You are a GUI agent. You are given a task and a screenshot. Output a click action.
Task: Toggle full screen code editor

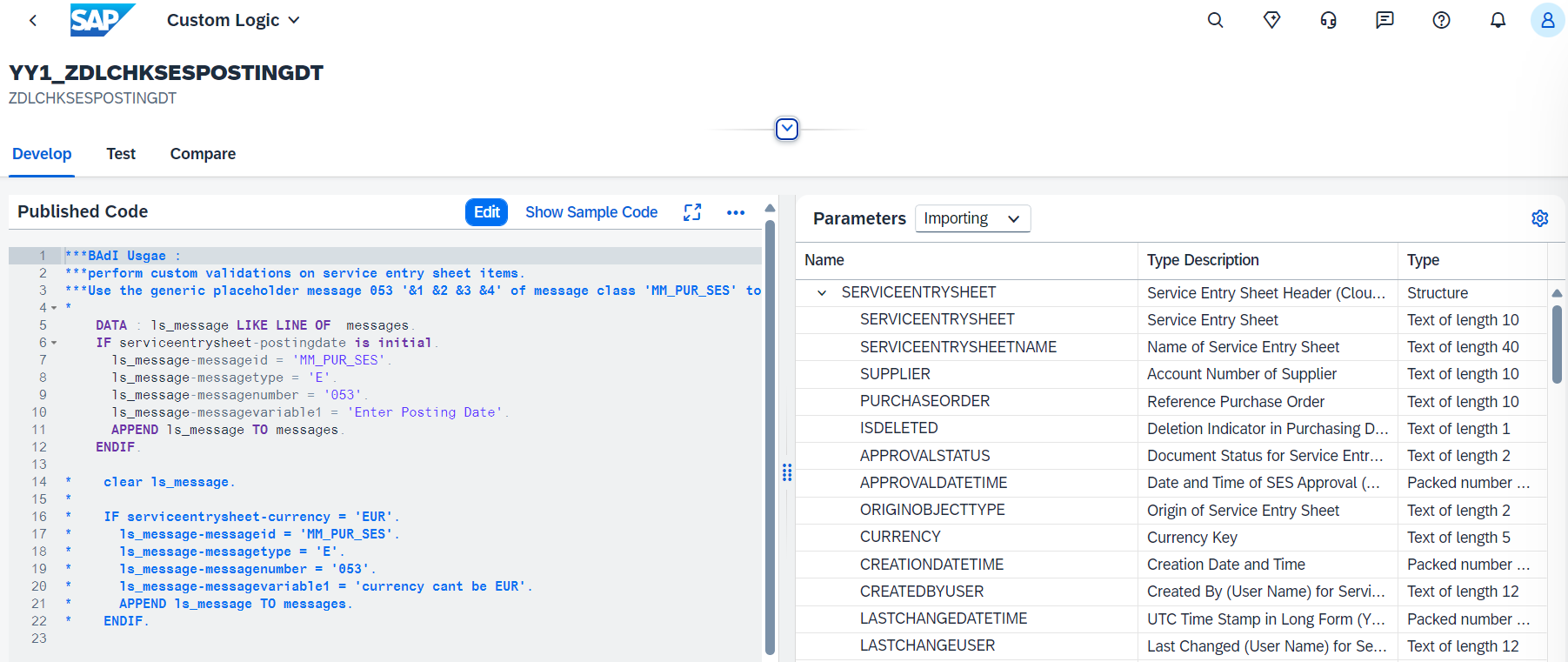pyautogui.click(x=692, y=212)
